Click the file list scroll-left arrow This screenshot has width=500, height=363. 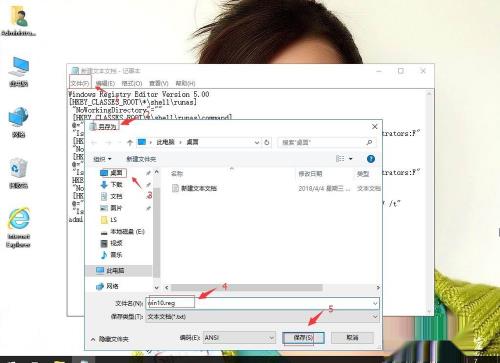[x=167, y=287]
